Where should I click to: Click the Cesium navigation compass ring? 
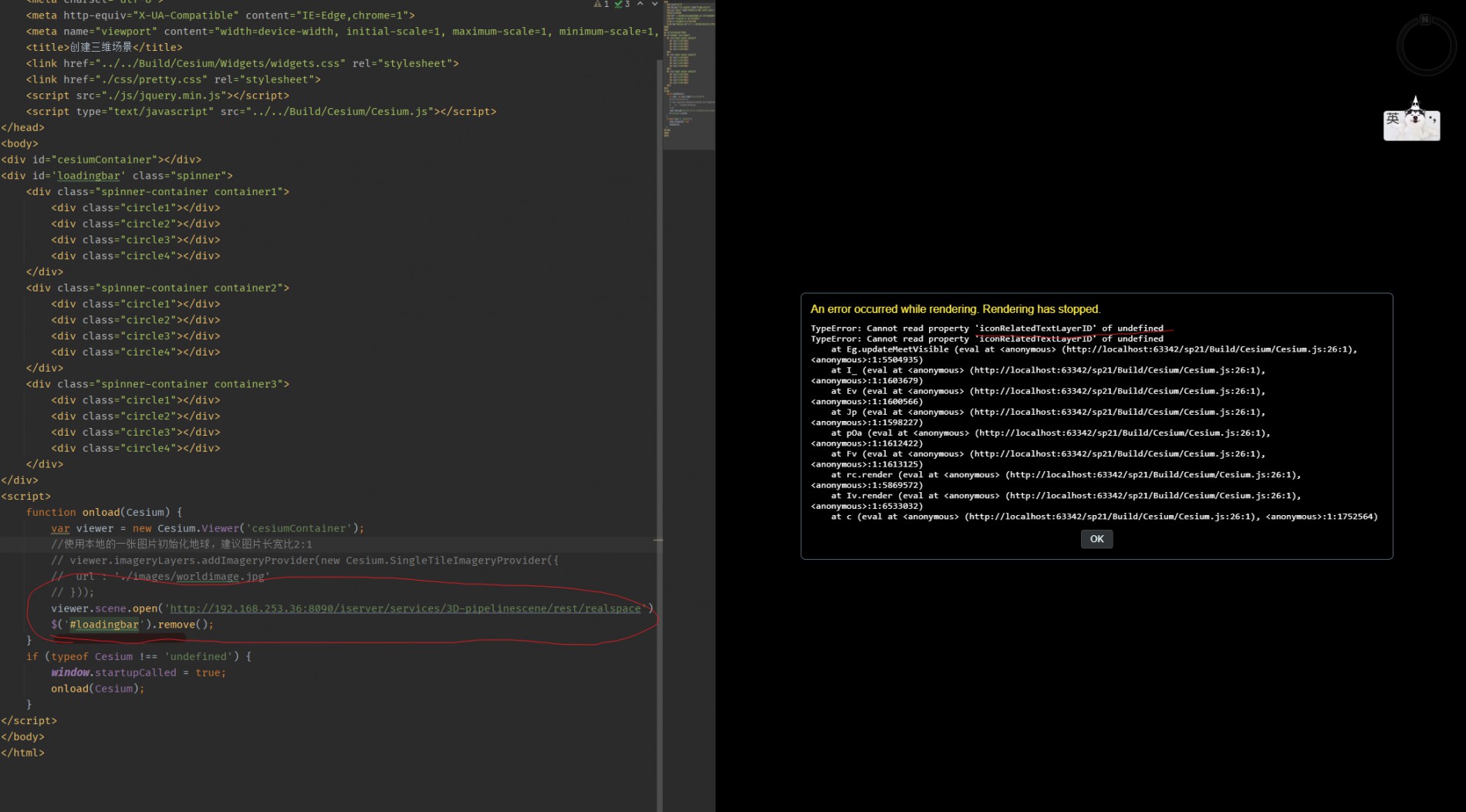(x=1426, y=46)
